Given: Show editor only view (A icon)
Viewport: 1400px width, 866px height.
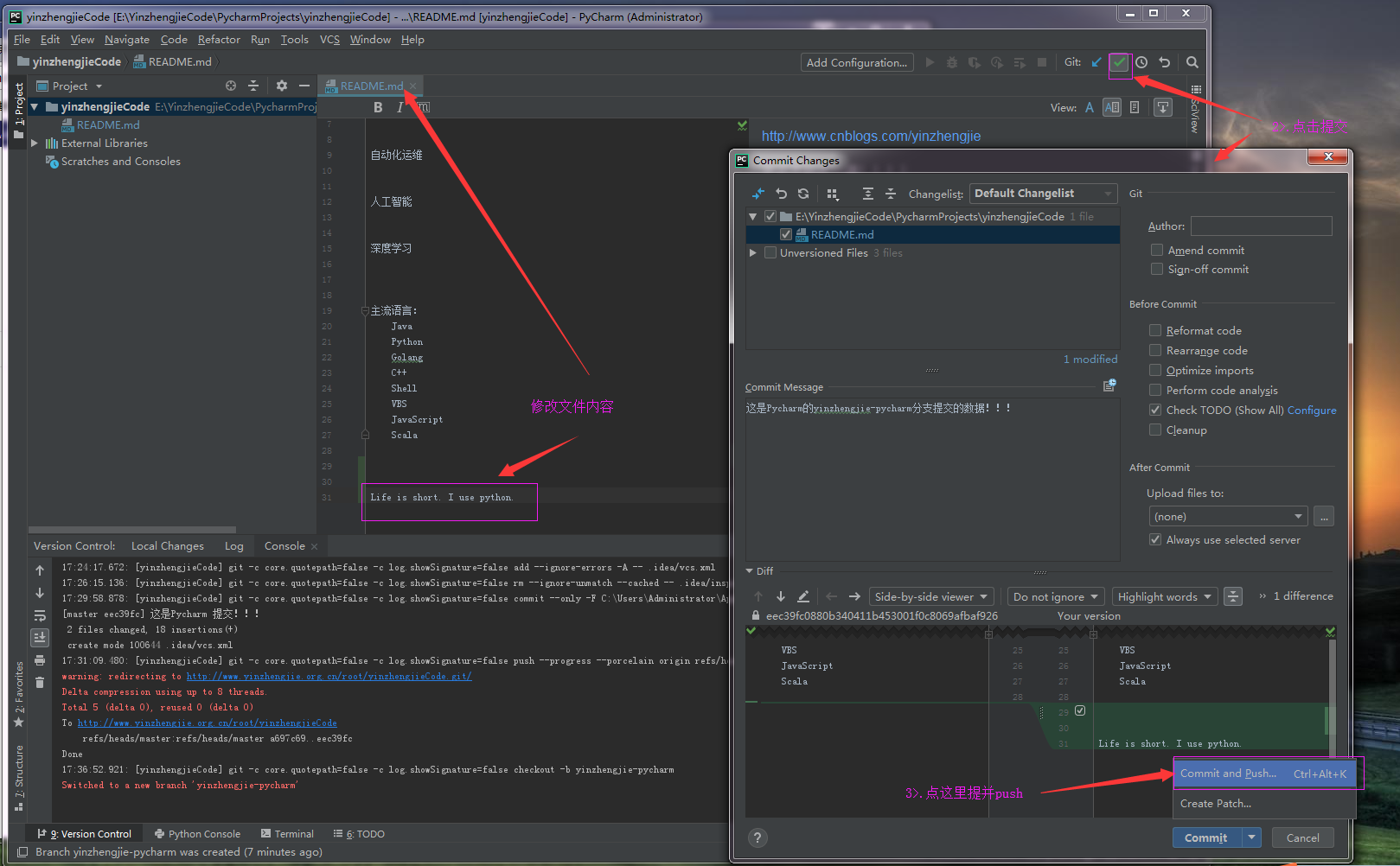Looking at the screenshot, I should (x=1090, y=107).
